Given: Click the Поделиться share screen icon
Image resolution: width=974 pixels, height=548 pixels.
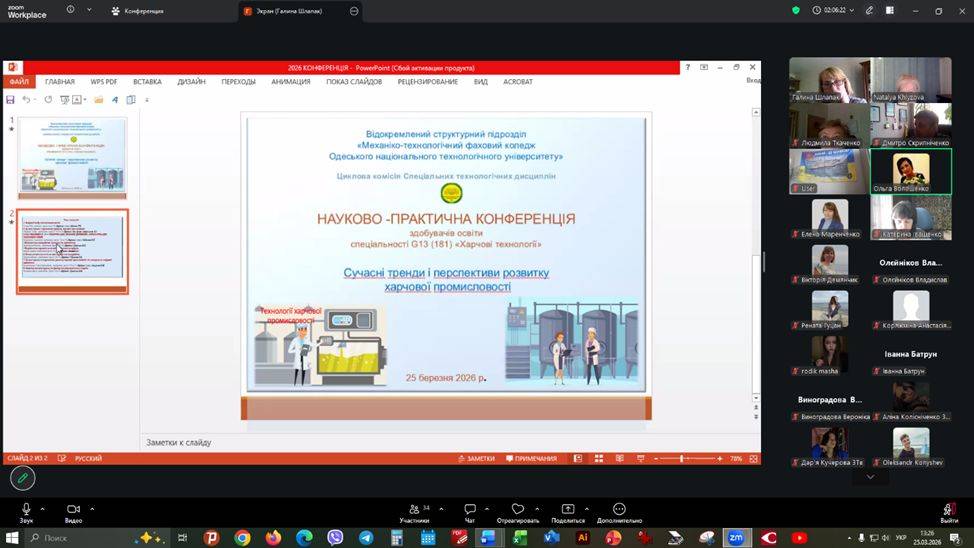Looking at the screenshot, I should [568, 510].
